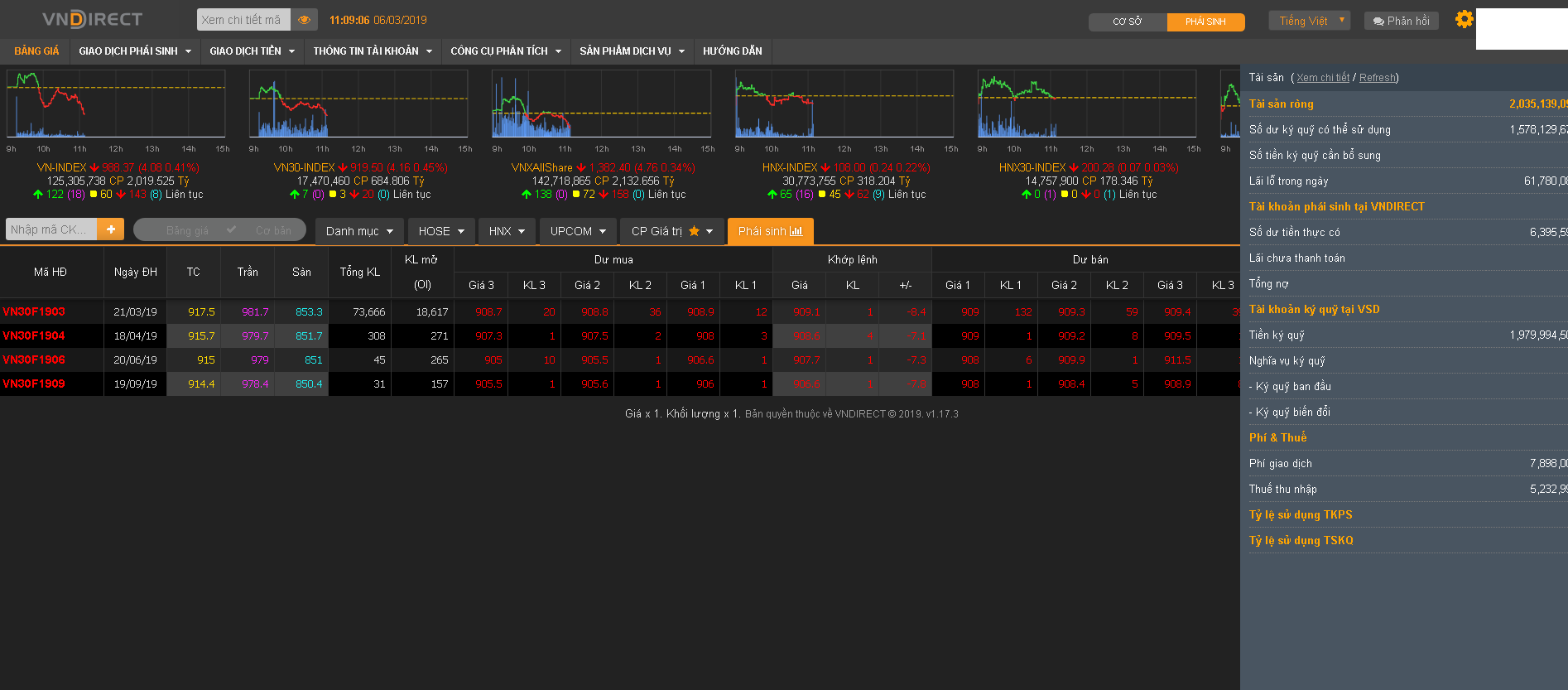Image resolution: width=1568 pixels, height=690 pixels.
Task: Click the Phí & Thuế section heading
Action: 1277,437
